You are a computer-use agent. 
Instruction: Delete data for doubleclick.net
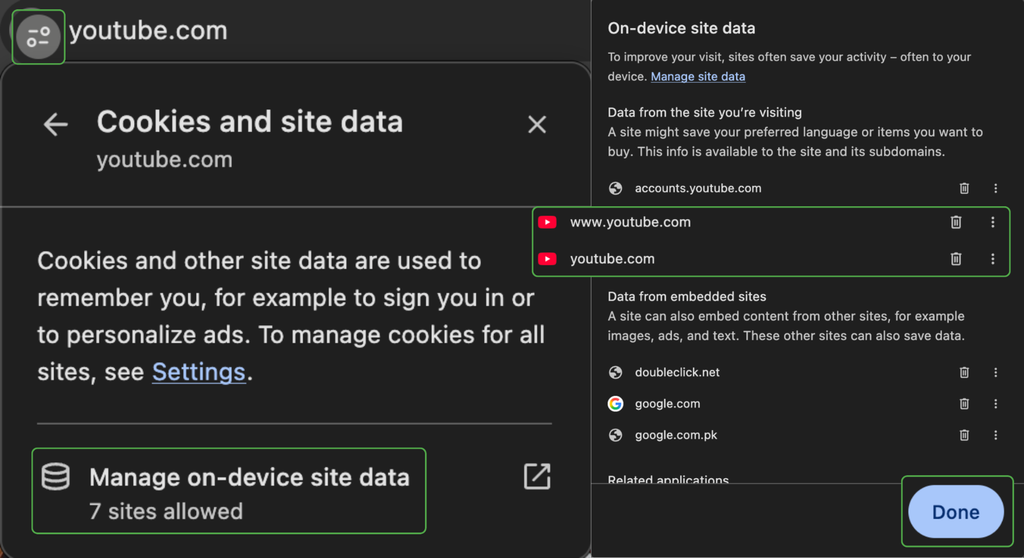pos(964,372)
